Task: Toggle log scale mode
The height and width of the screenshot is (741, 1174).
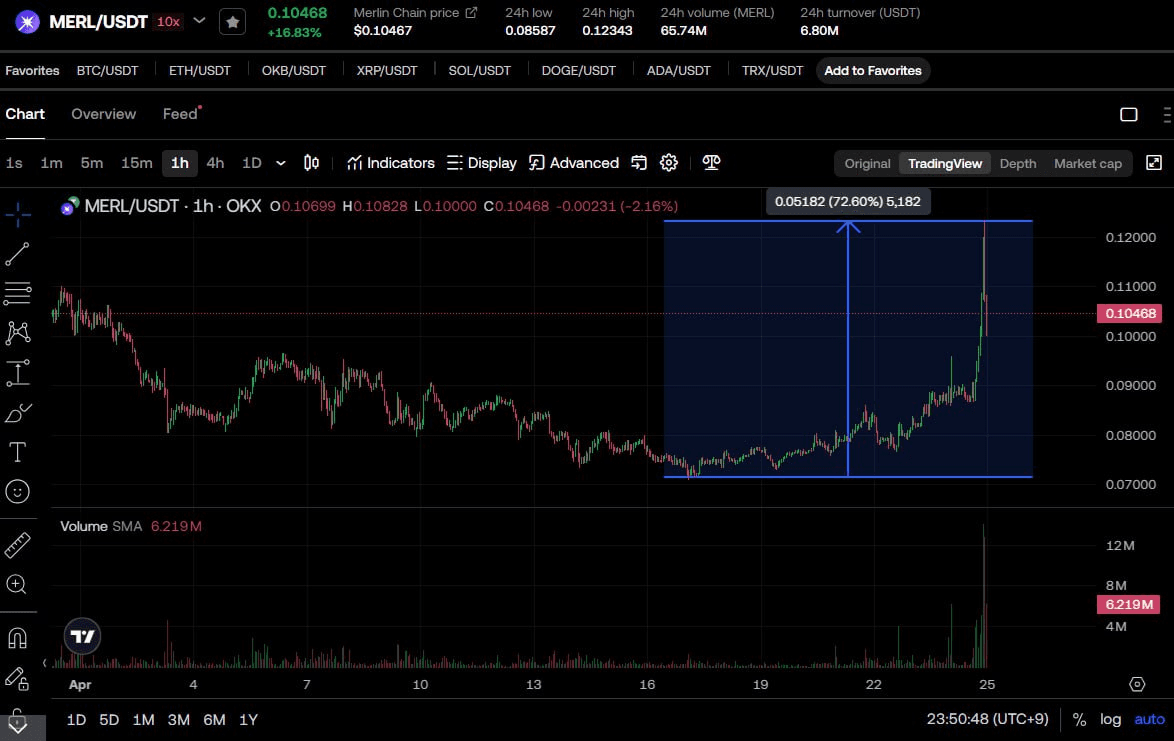Action: (x=1110, y=719)
